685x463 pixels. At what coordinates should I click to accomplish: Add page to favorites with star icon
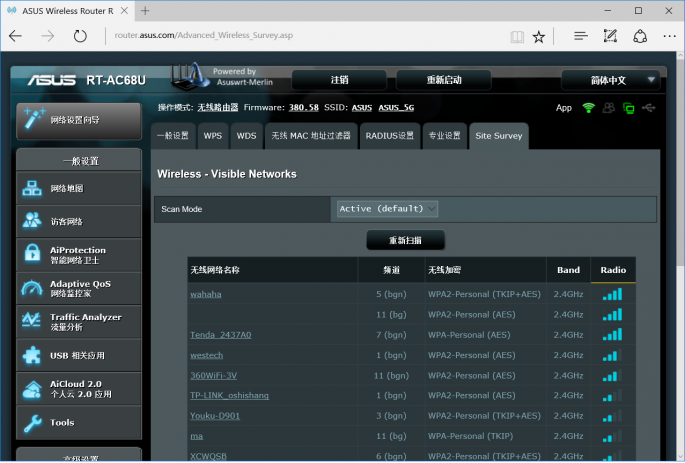[x=539, y=37]
